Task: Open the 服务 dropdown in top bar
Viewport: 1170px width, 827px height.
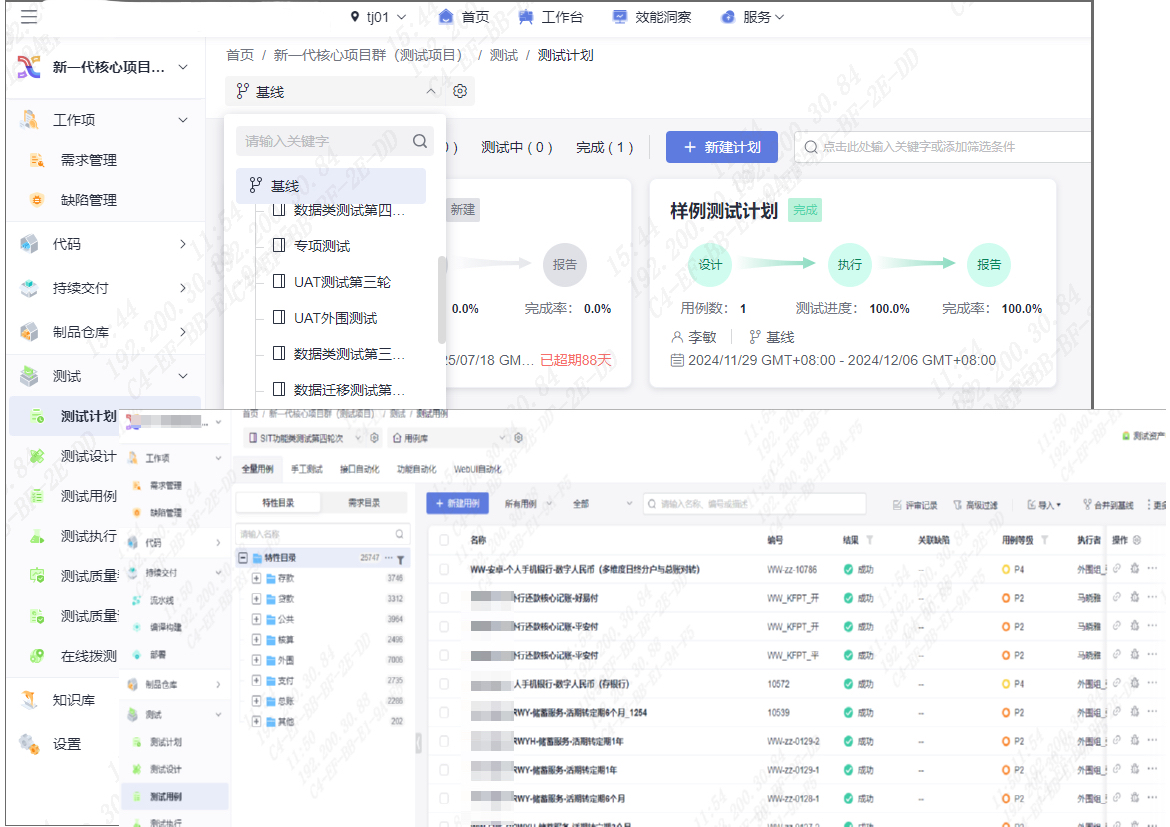Action: pyautogui.click(x=753, y=17)
